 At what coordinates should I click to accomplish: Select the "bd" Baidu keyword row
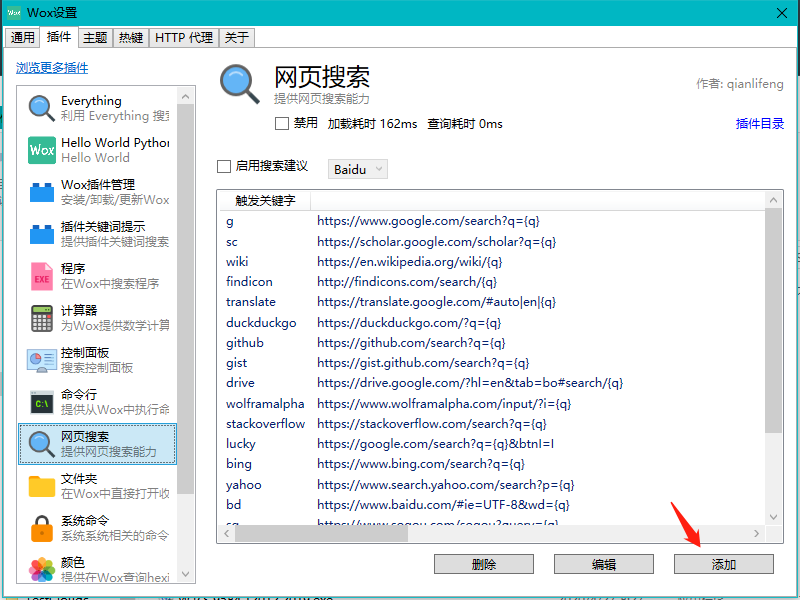[x=492, y=505]
